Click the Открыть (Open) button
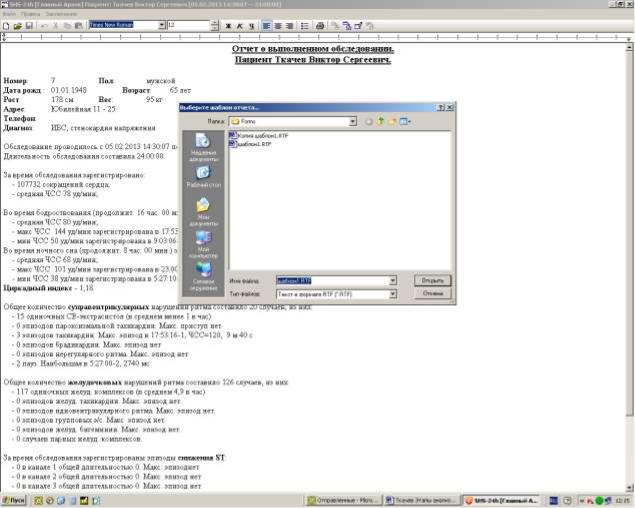The width and height of the screenshot is (635, 508). click(x=433, y=280)
